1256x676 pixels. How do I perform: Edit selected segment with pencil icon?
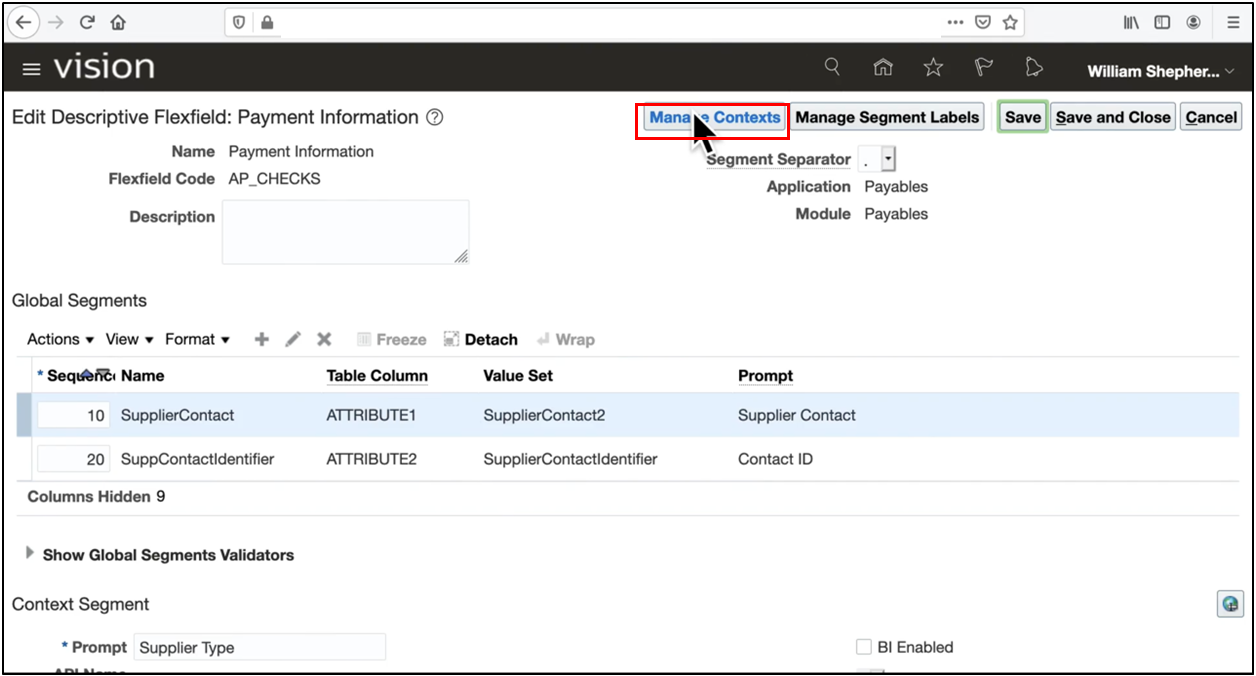293,339
